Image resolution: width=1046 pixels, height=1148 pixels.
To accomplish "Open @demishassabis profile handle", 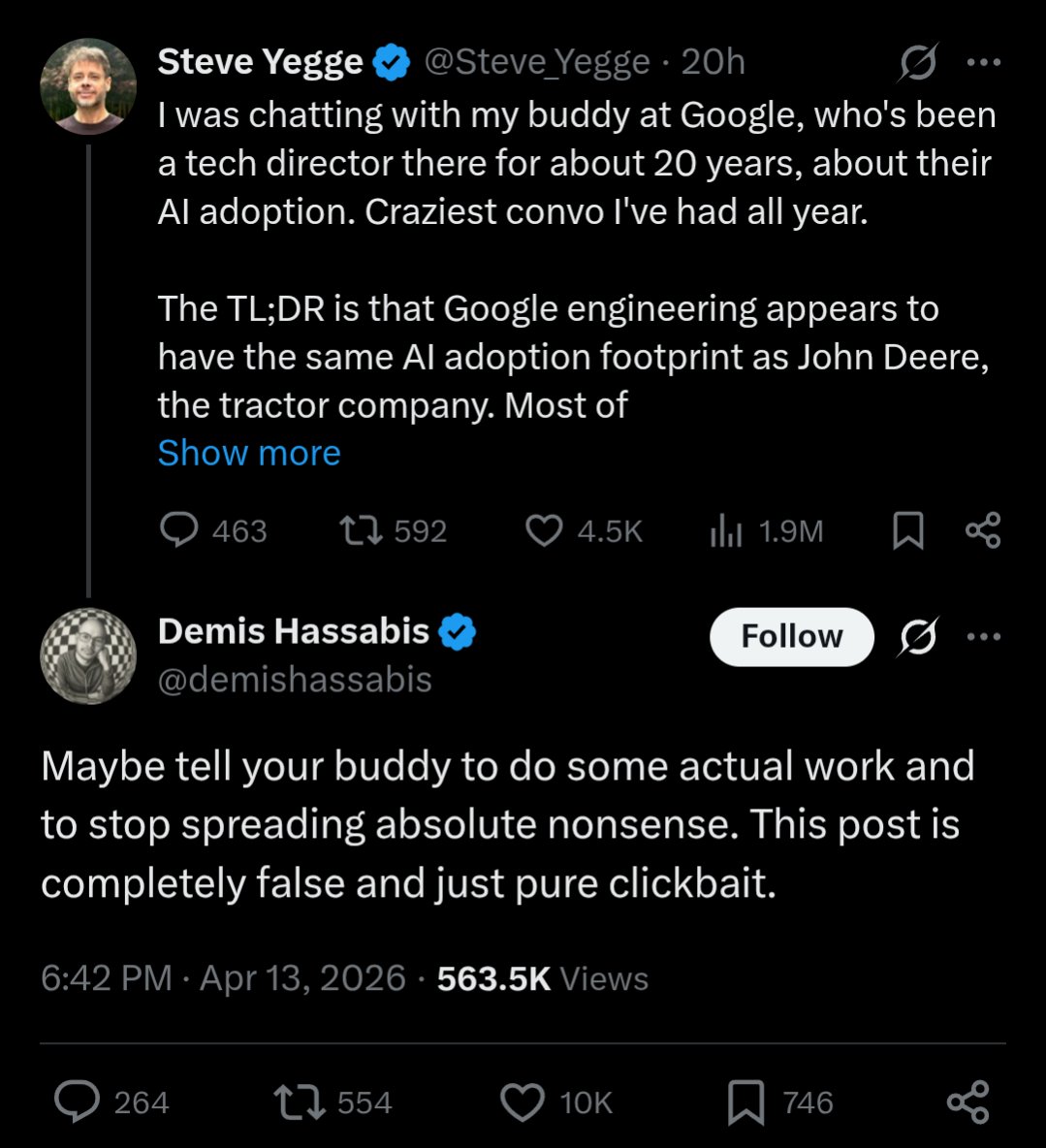I will point(295,680).
